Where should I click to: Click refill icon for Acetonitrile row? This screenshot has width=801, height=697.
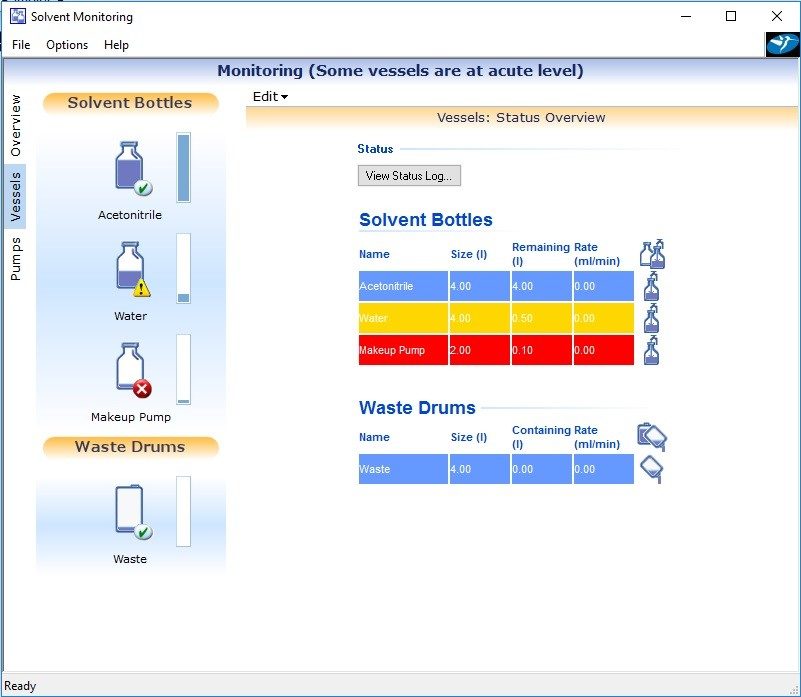coord(651,287)
